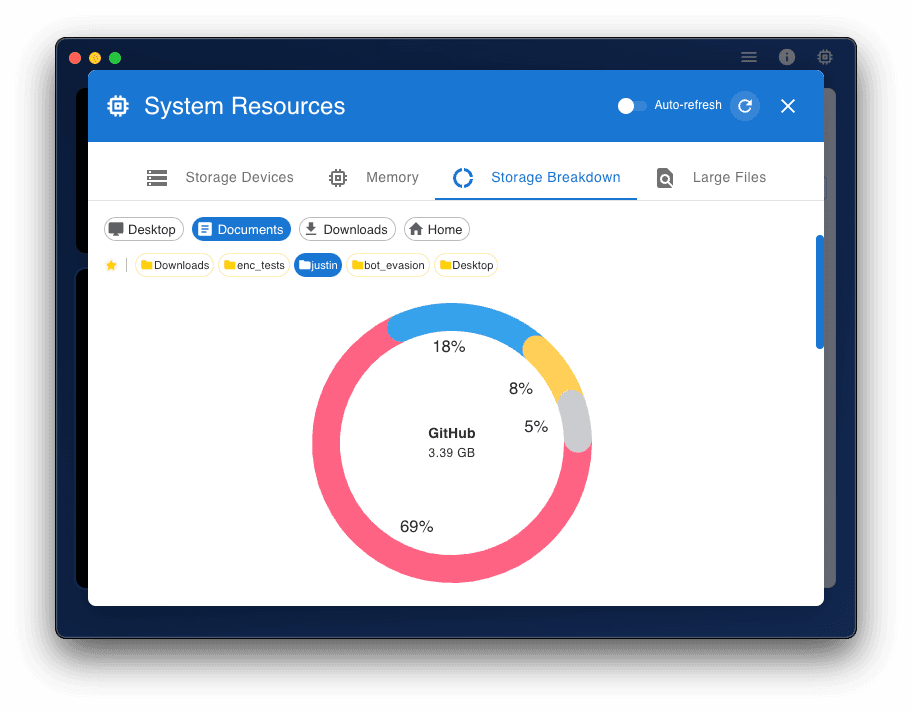Viewport: 912px width, 712px height.
Task: Enable the Auto-refresh toggle
Action: (630, 105)
